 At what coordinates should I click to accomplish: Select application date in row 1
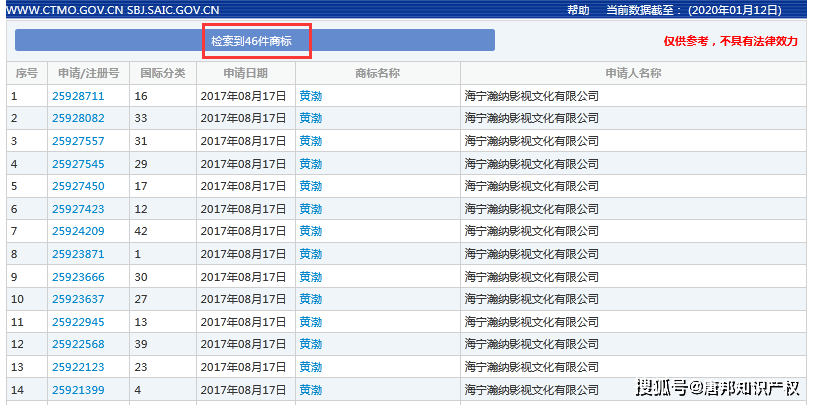click(244, 96)
